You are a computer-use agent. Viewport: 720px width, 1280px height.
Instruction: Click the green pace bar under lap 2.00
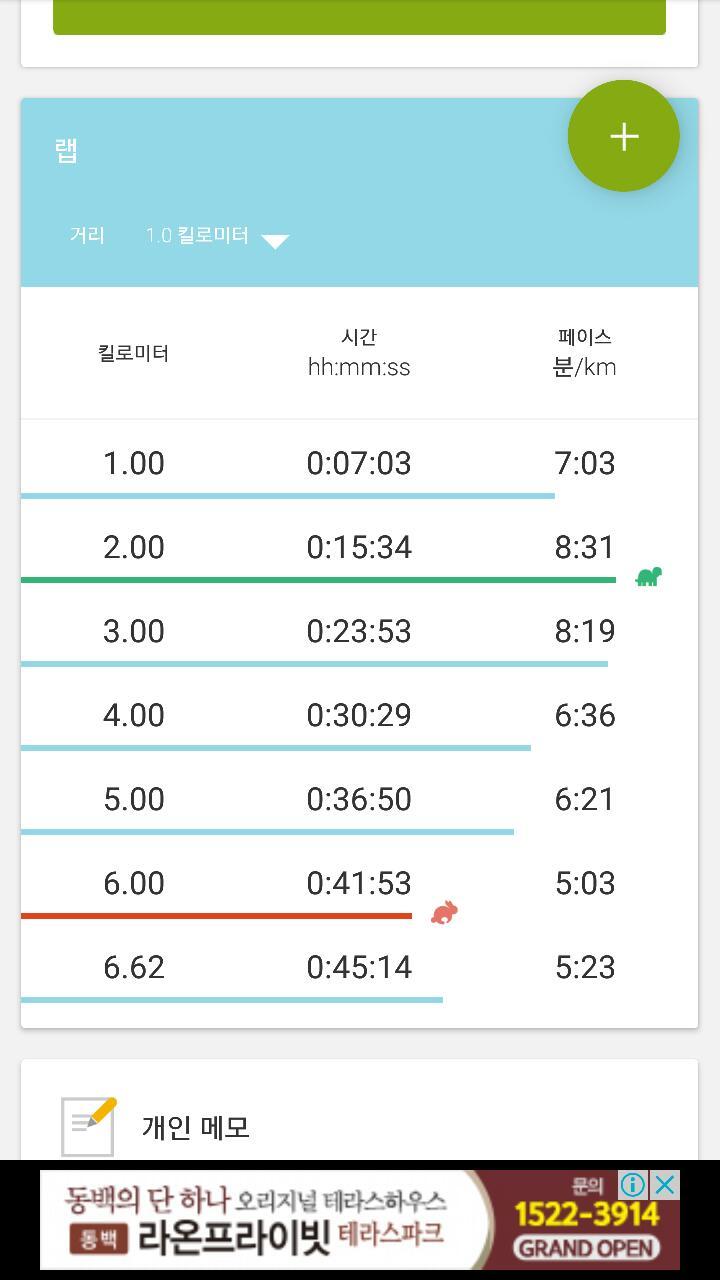tap(318, 580)
